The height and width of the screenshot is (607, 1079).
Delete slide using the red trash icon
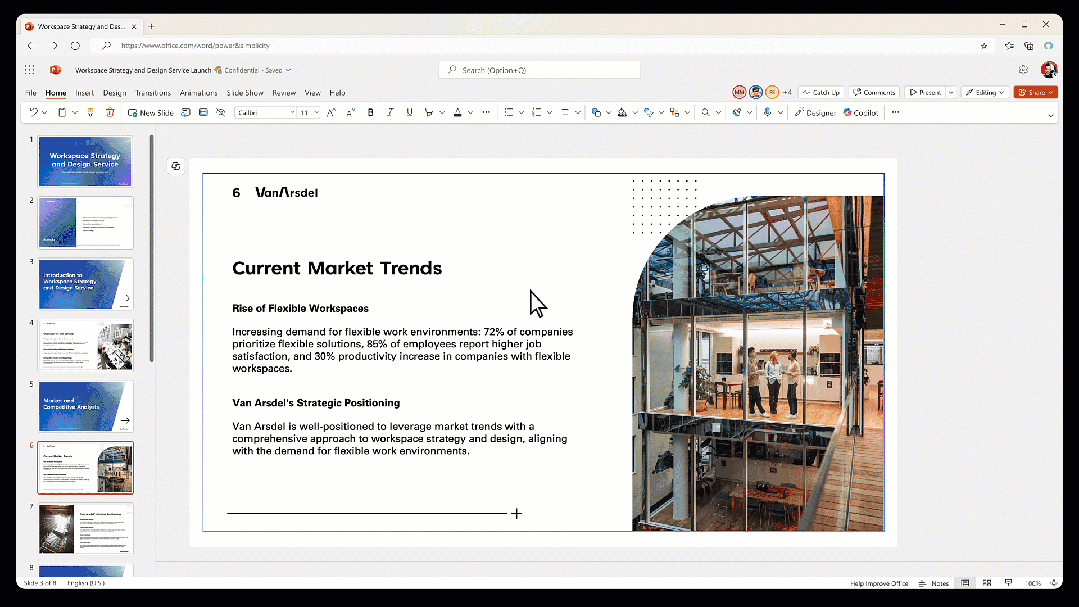[x=110, y=113]
